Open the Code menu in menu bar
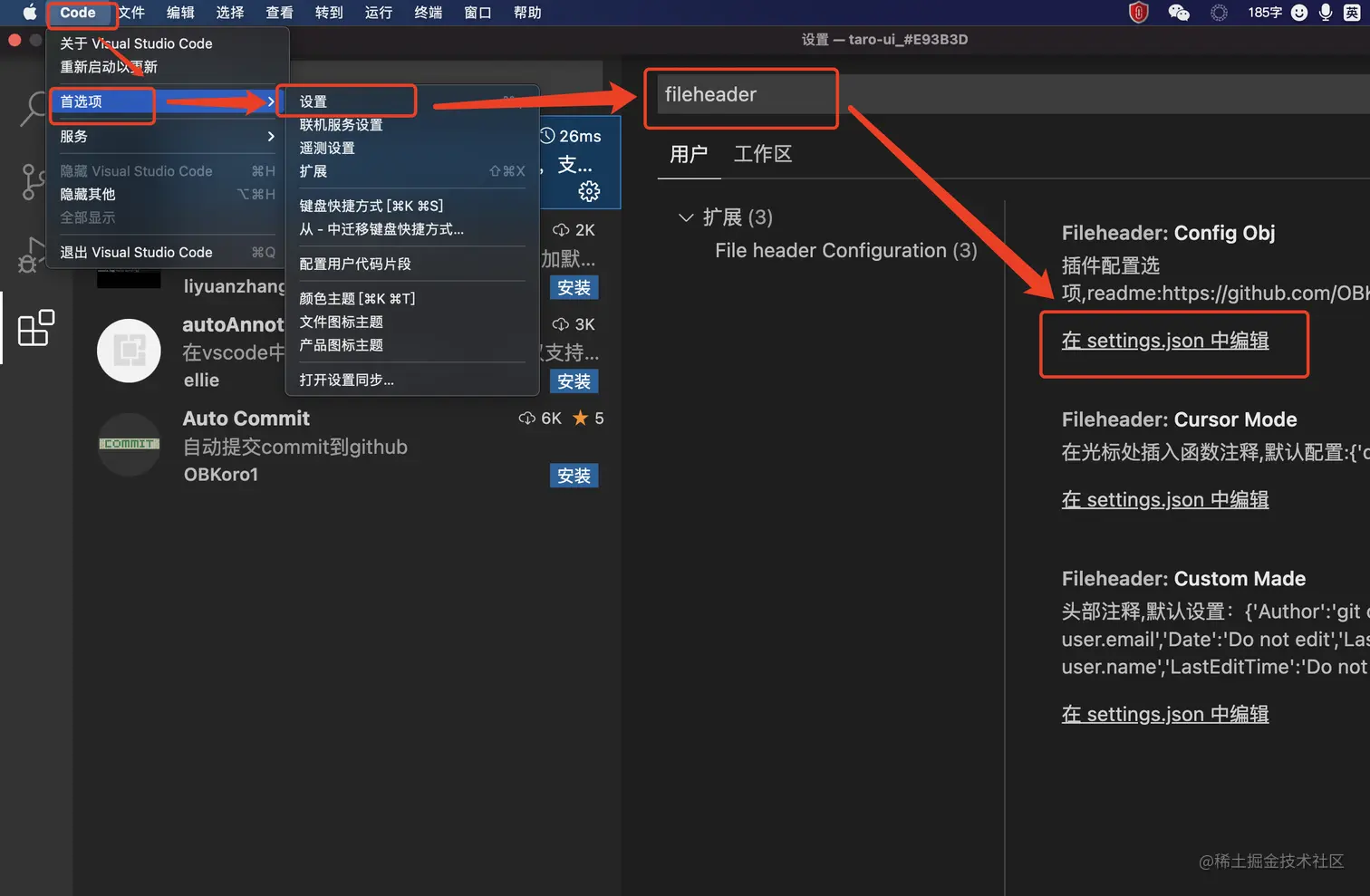Screen dimensions: 1370x896 (x=78, y=13)
